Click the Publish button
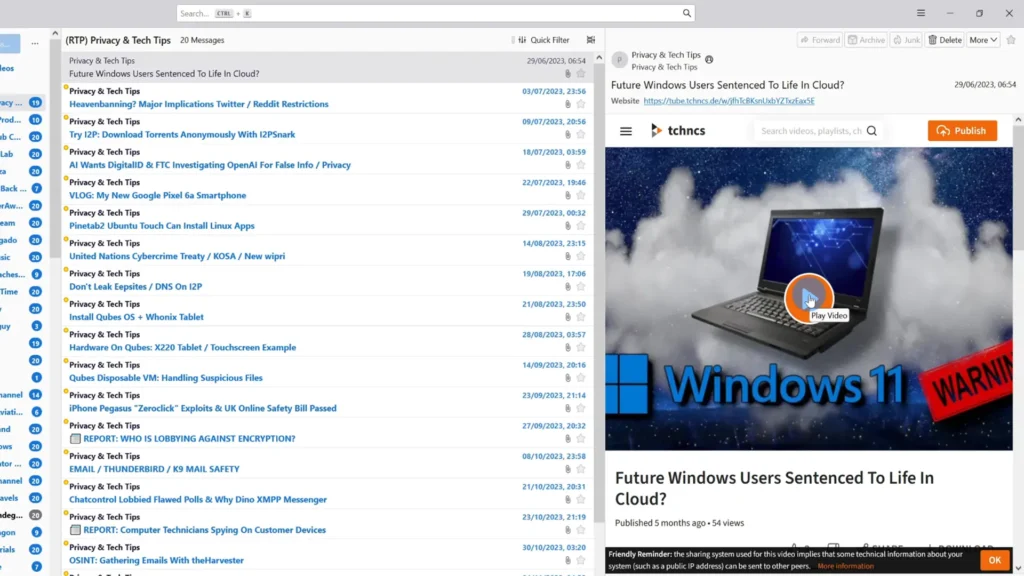 [x=962, y=131]
